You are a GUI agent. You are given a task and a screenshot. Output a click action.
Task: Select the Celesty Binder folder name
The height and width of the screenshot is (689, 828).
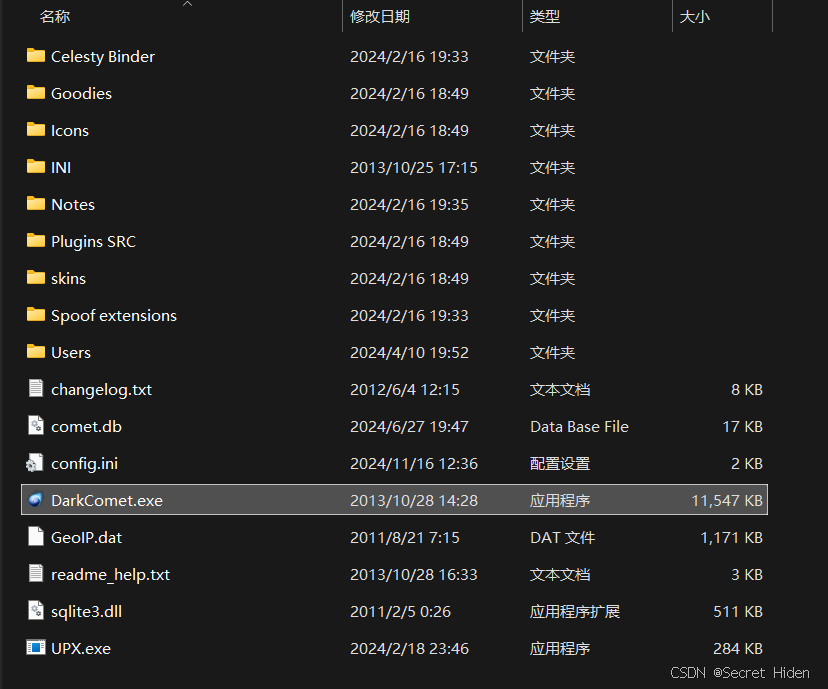103,56
